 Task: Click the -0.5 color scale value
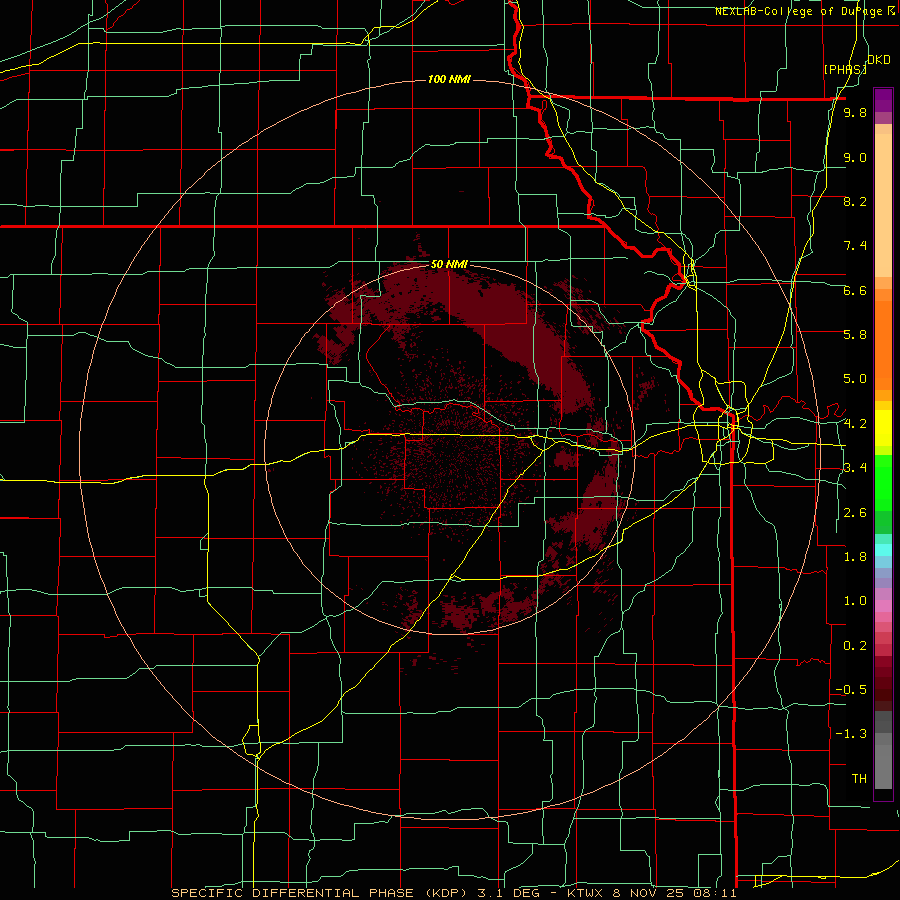point(851,690)
